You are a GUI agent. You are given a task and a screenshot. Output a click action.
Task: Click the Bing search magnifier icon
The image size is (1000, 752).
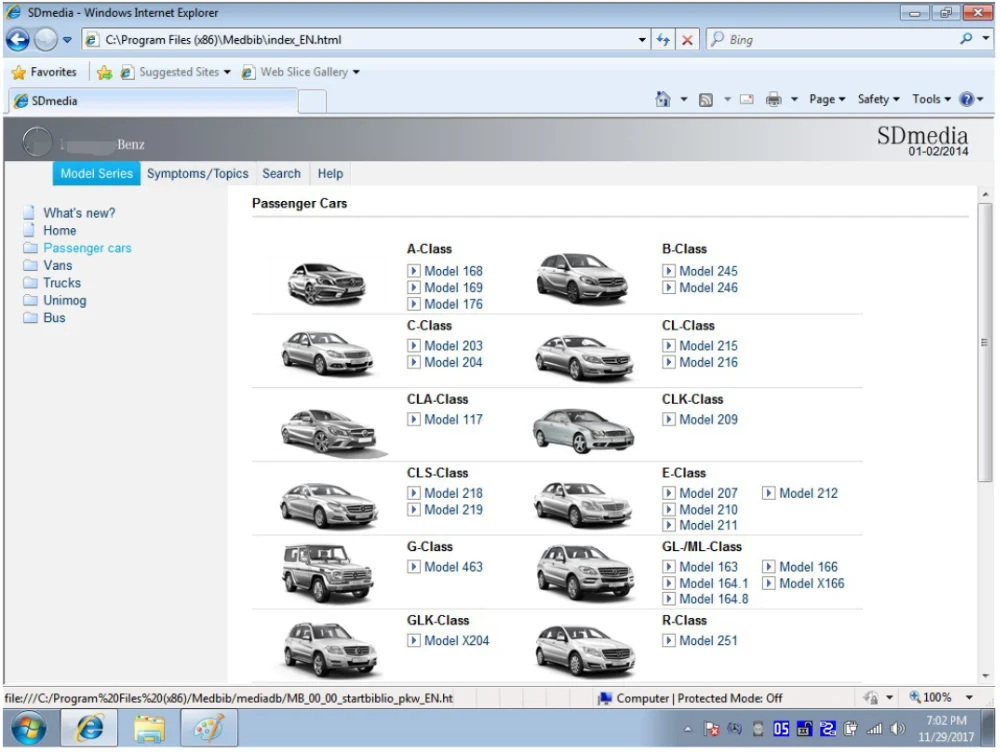tap(966, 40)
